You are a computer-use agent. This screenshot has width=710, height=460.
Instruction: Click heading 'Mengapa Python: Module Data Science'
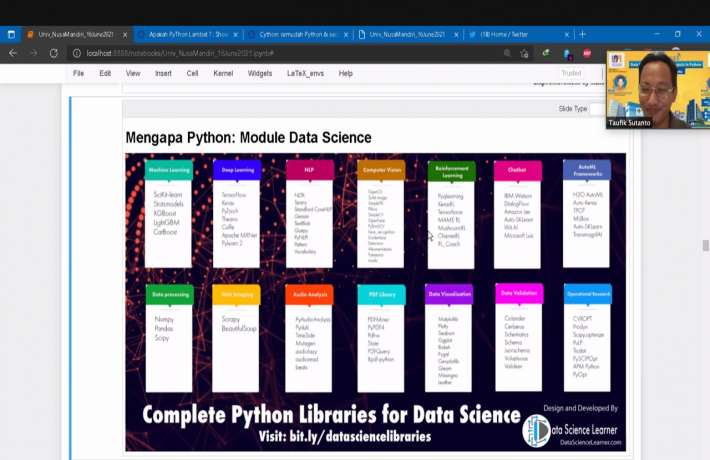(x=248, y=138)
